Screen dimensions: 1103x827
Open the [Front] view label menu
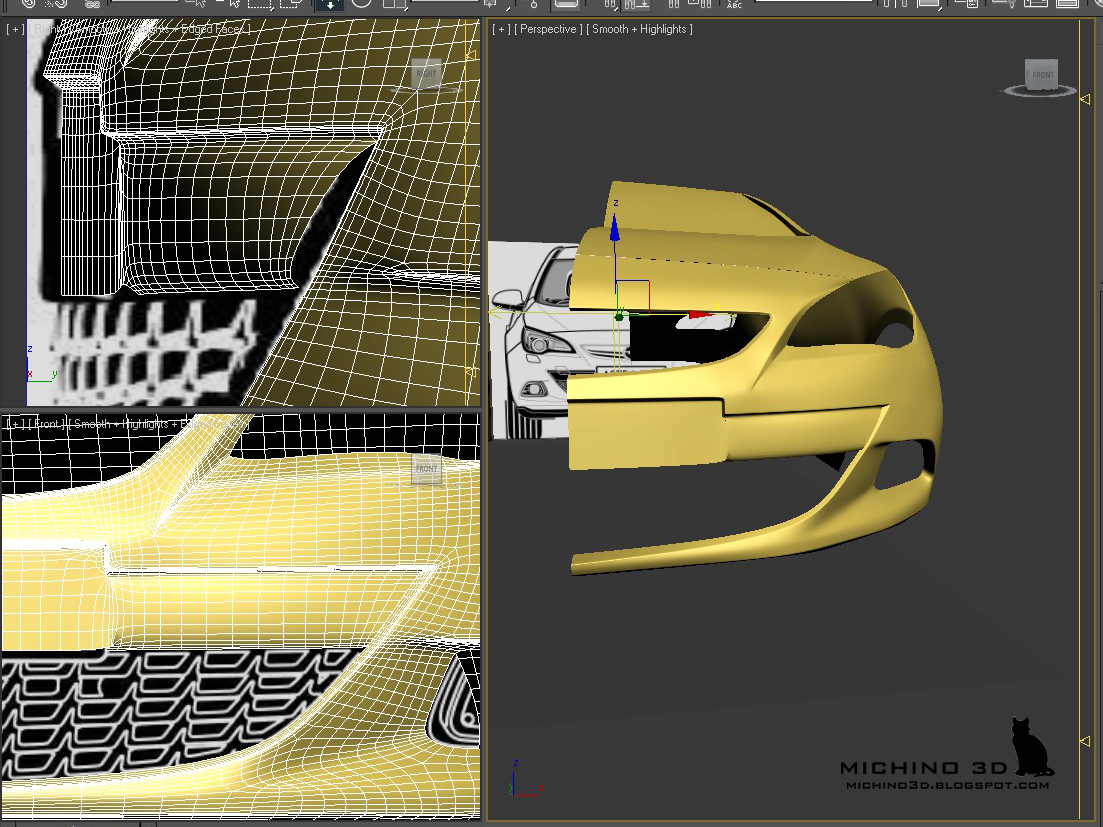[x=47, y=424]
